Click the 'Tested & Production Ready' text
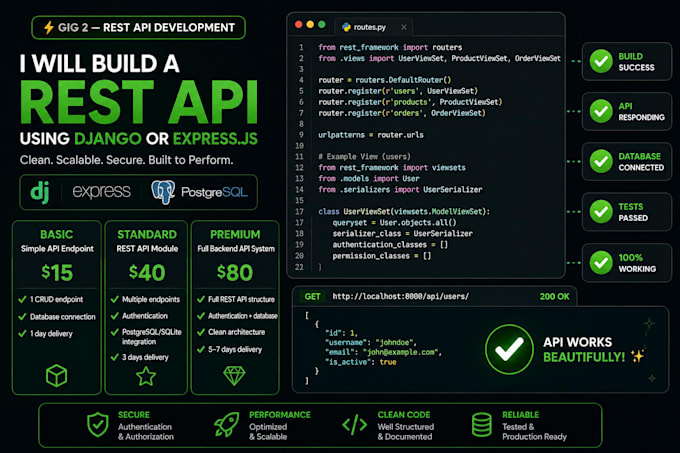The width and height of the screenshot is (680, 453). (x=534, y=432)
